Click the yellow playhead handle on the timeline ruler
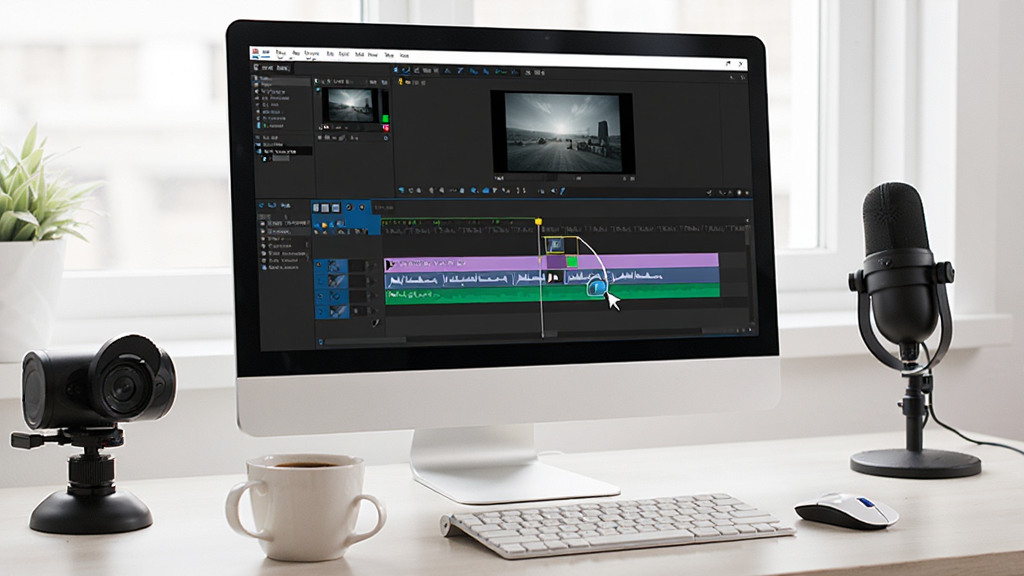This screenshot has width=1024, height=576. pos(539,222)
